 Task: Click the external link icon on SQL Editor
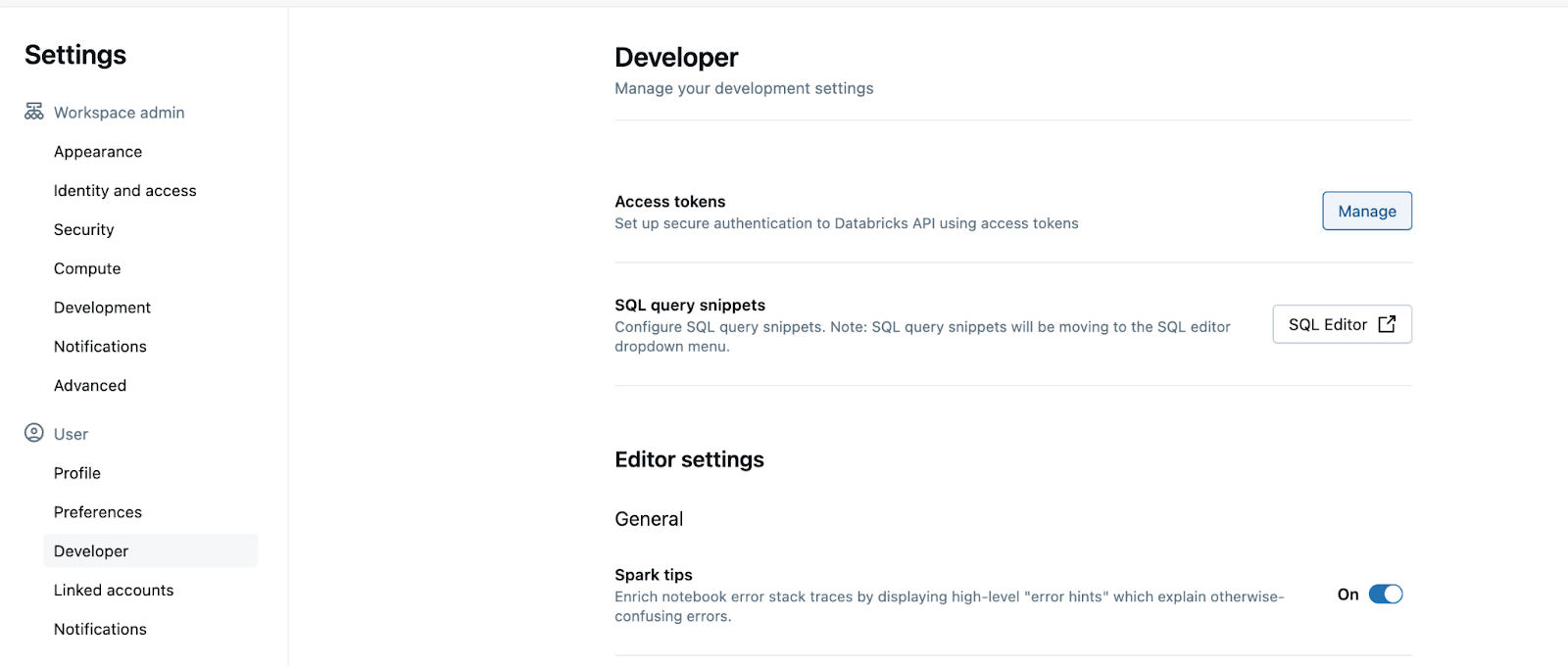[1387, 324]
